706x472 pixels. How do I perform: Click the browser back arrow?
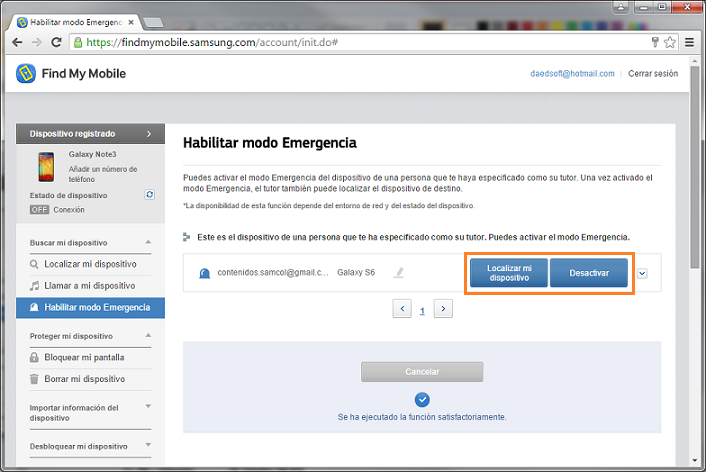[17, 42]
